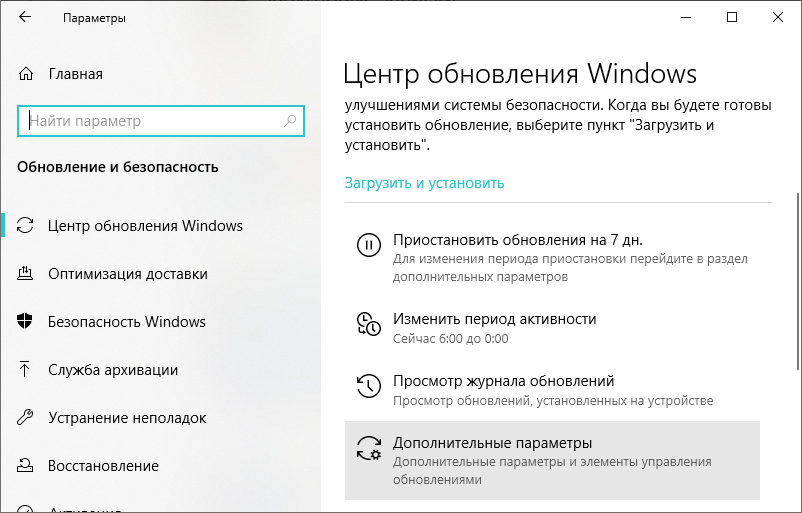
Task: Click the delivery optimization icon
Action: click(x=25, y=274)
